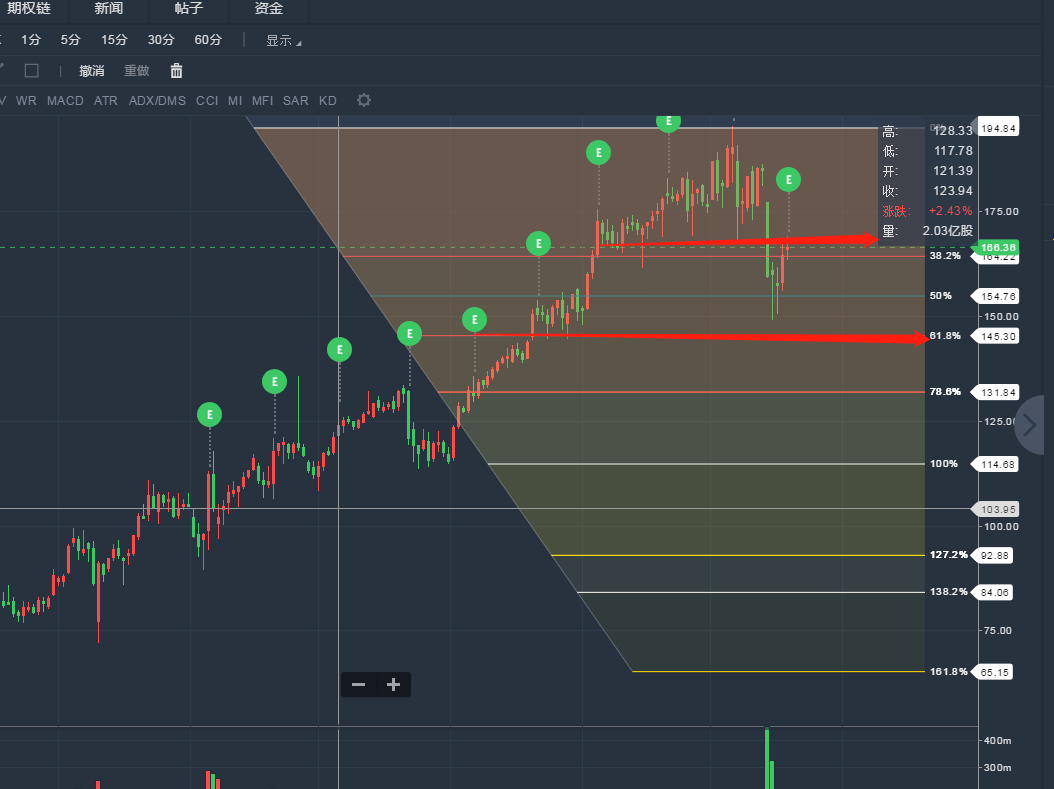Open indicator settings gear
Screen dimensions: 1054x789
364,100
